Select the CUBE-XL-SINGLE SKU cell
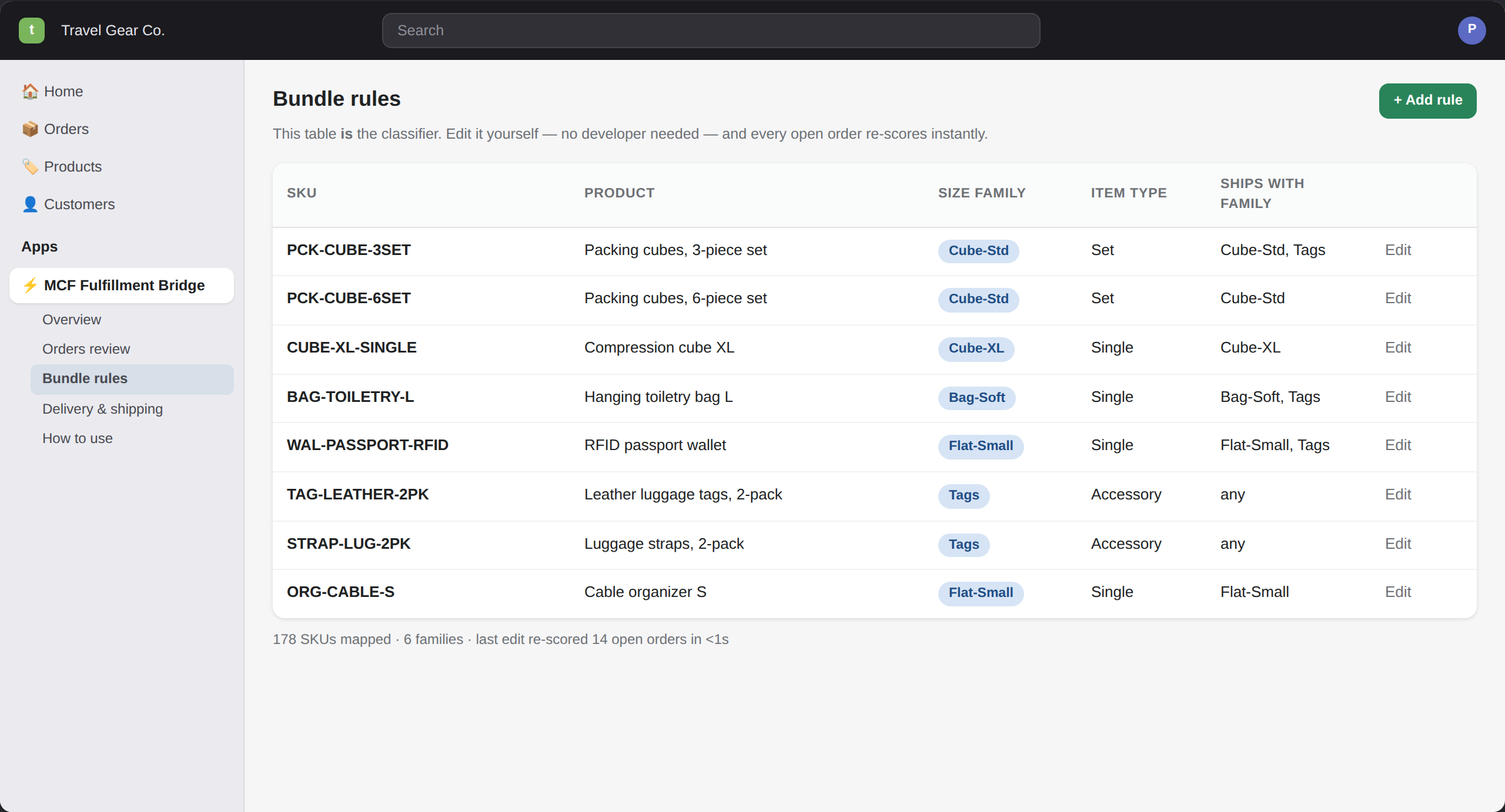 pos(352,348)
